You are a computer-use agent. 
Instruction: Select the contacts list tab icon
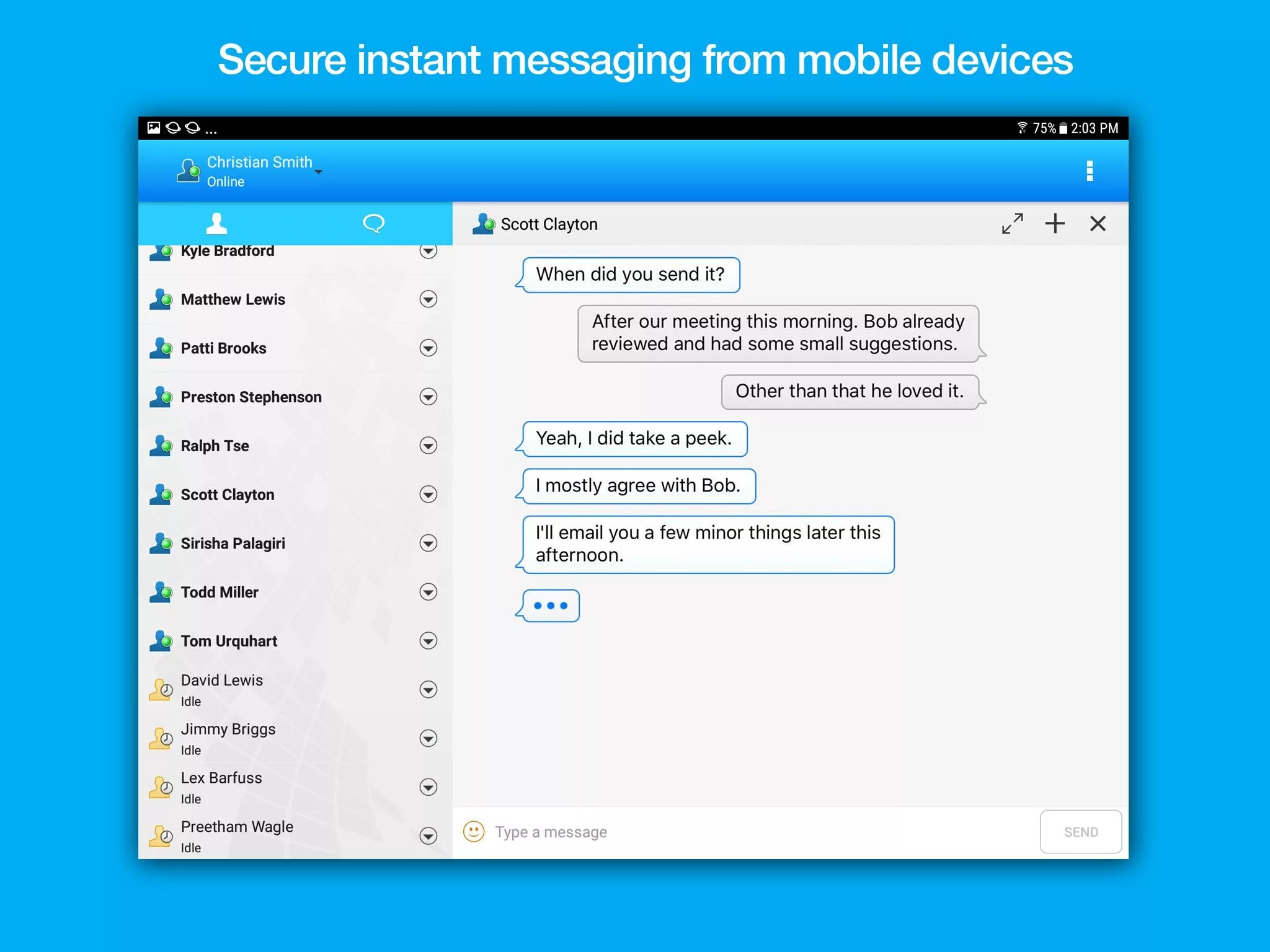218,222
